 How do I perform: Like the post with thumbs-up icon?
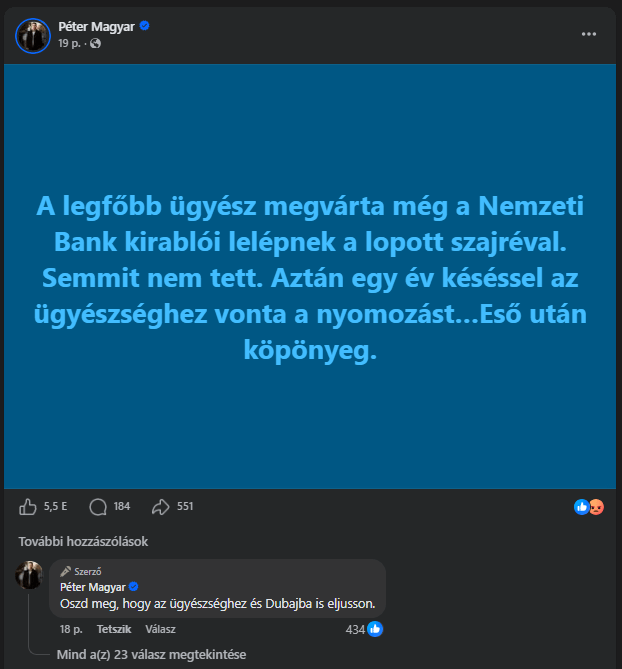tap(28, 506)
